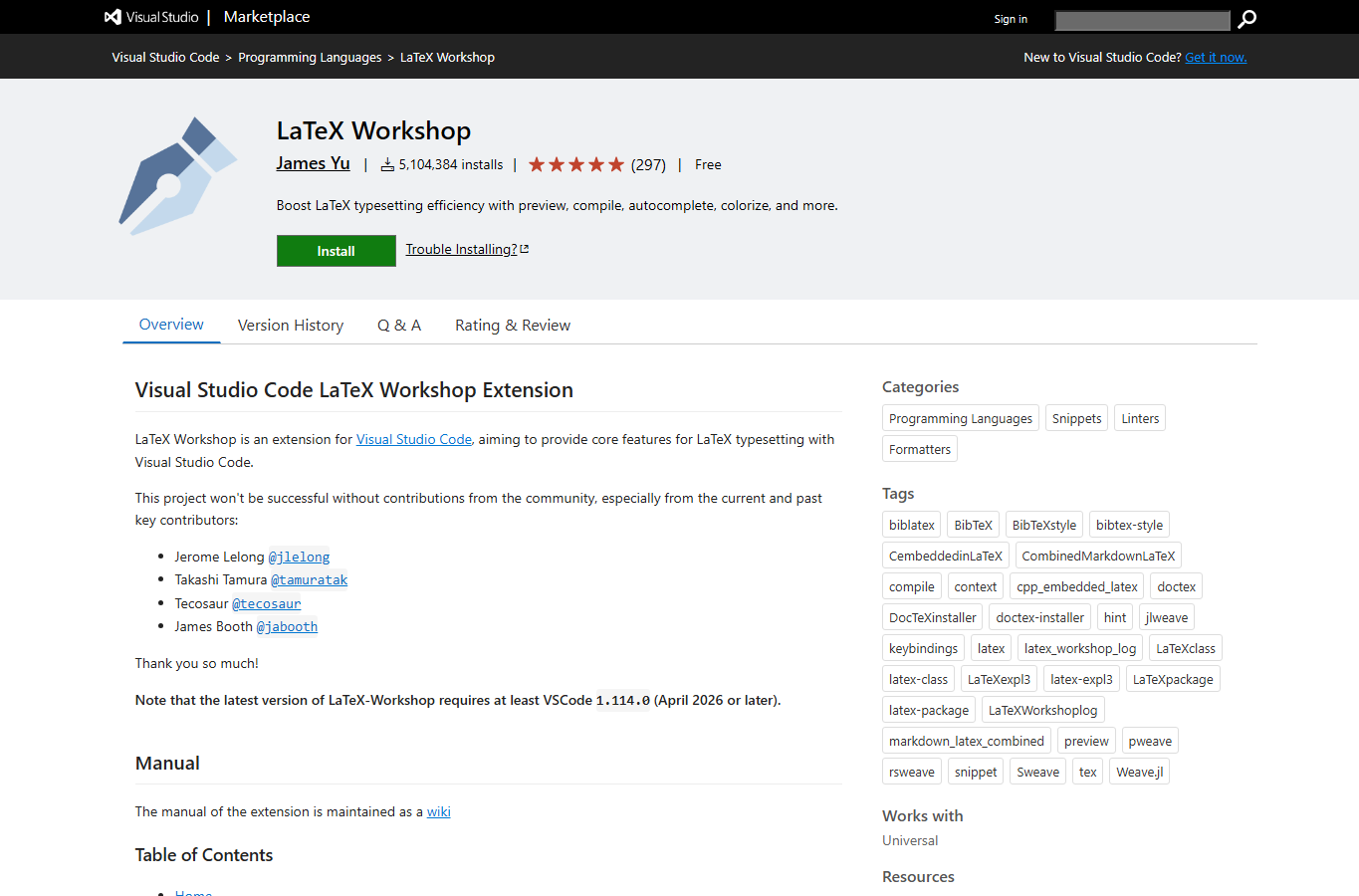This screenshot has width=1359, height=896.
Task: Click the Marketplace header link
Action: point(267,17)
